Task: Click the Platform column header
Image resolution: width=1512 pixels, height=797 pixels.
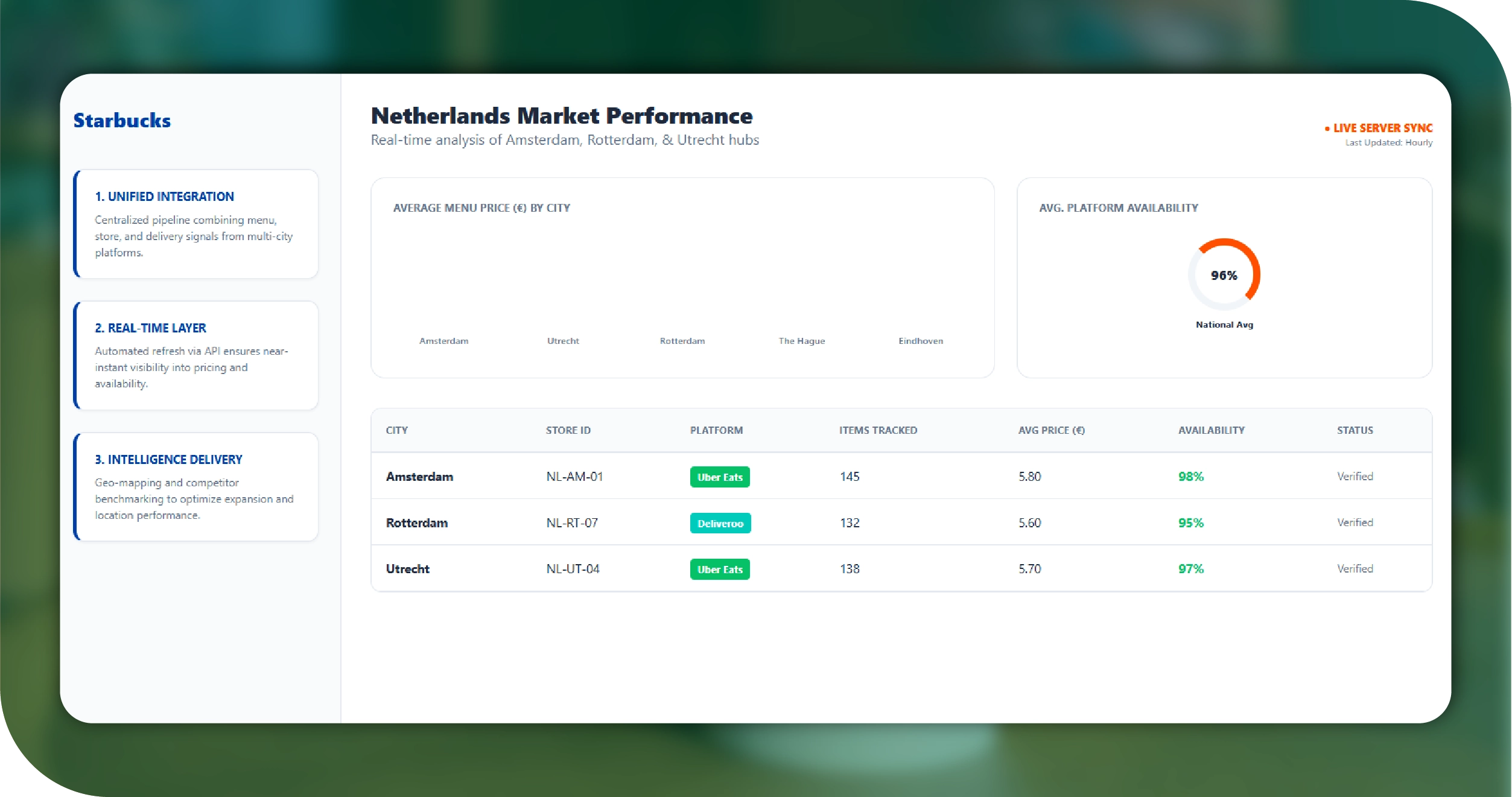Action: click(716, 430)
